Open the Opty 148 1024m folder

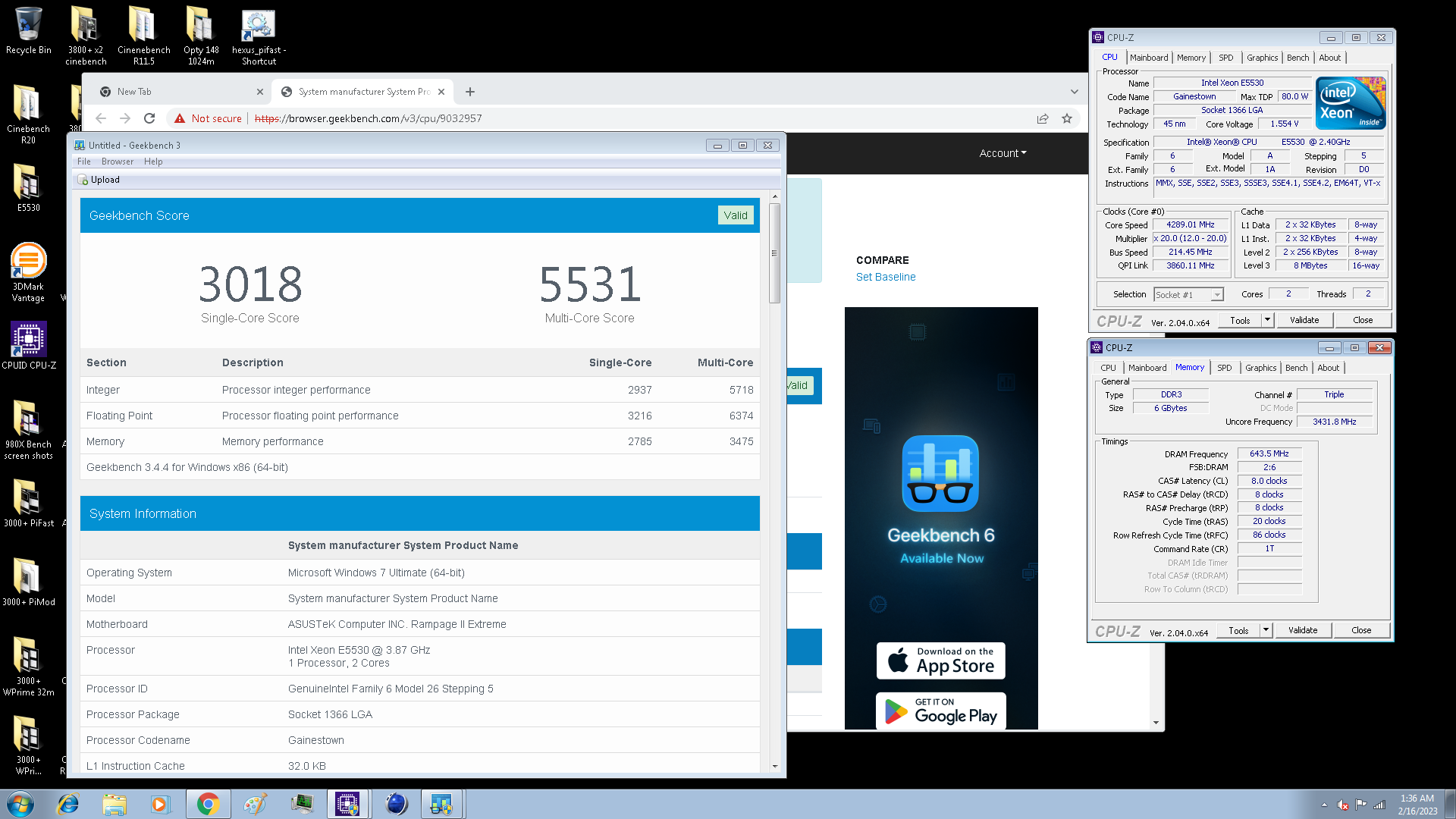click(201, 36)
